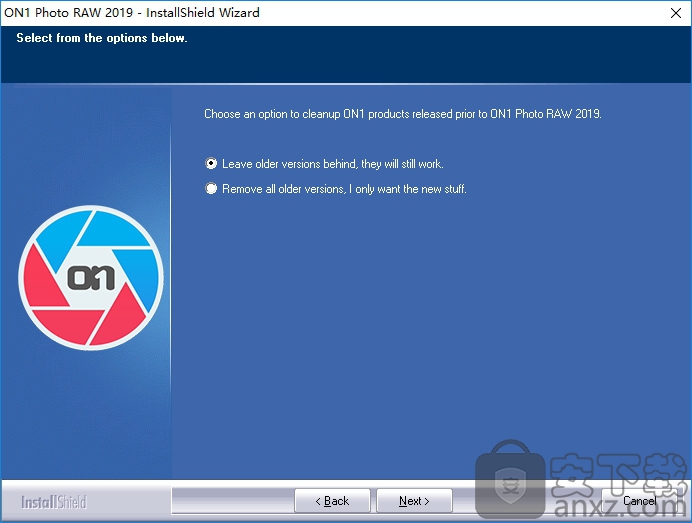Proceed with the Next button

414,501
